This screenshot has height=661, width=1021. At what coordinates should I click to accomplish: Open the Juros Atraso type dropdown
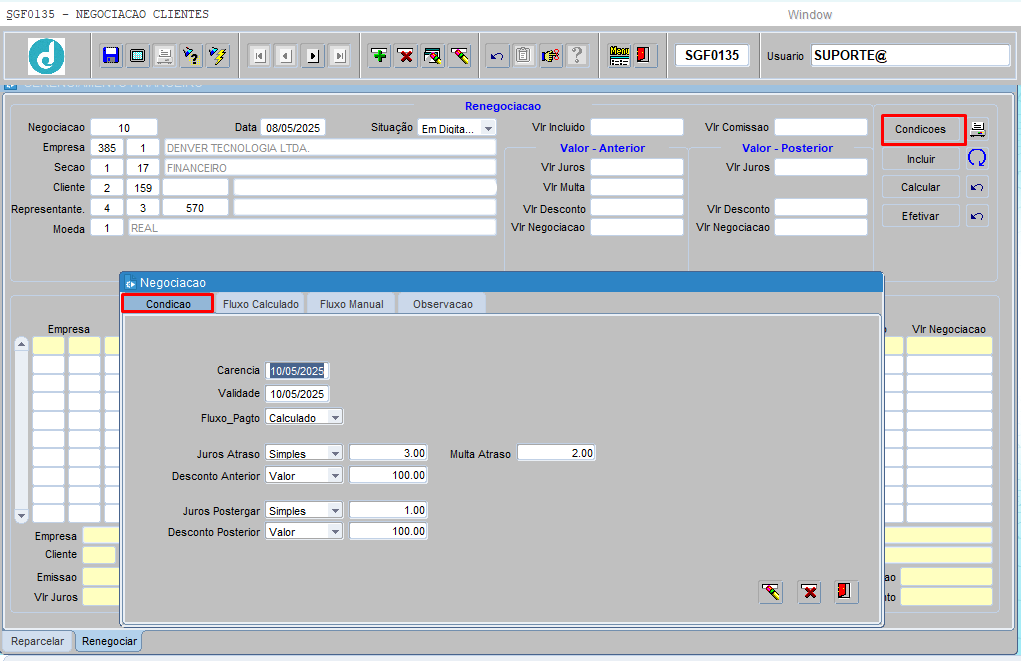click(x=335, y=453)
